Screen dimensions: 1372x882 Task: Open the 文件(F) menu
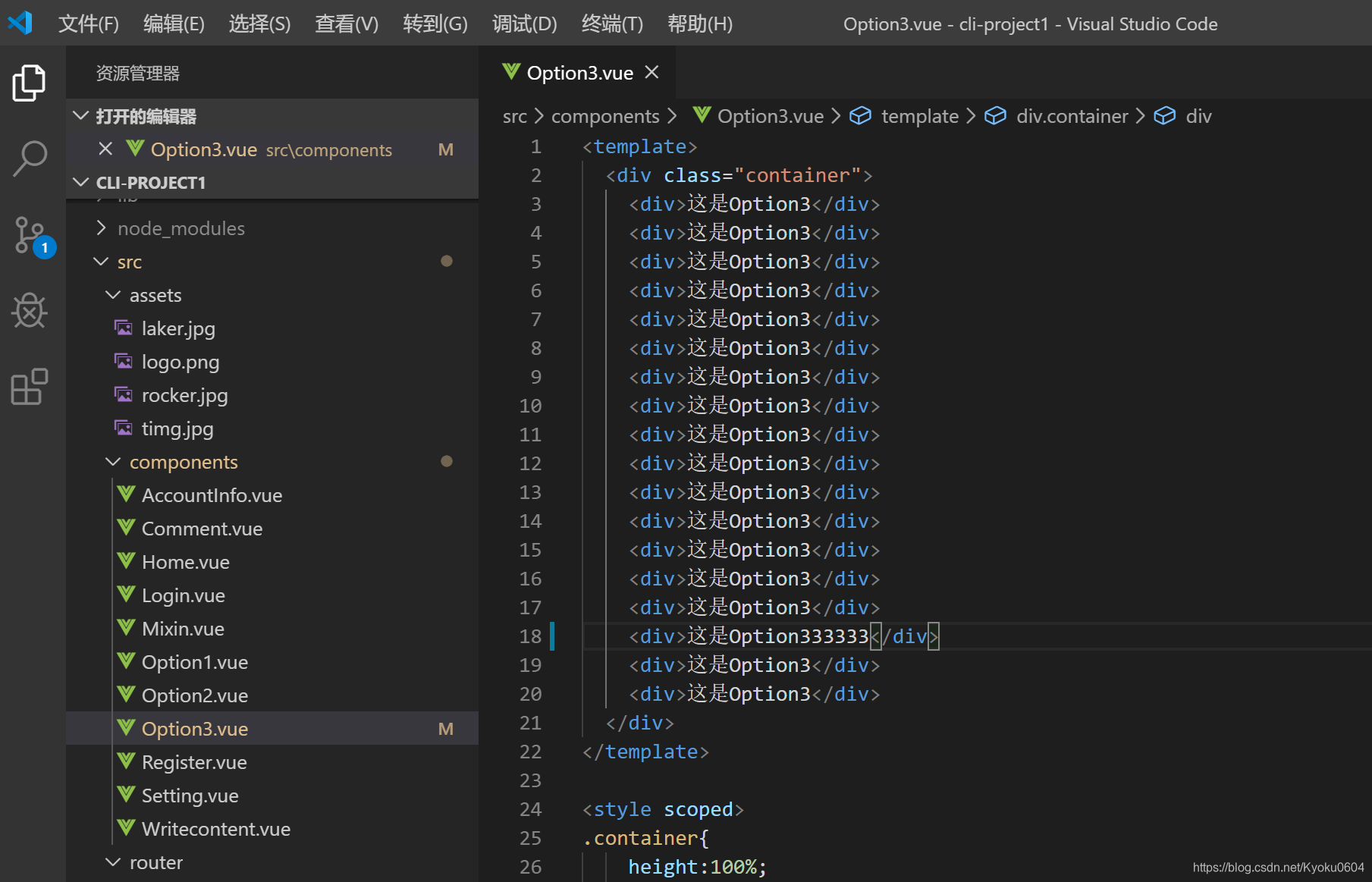89,24
